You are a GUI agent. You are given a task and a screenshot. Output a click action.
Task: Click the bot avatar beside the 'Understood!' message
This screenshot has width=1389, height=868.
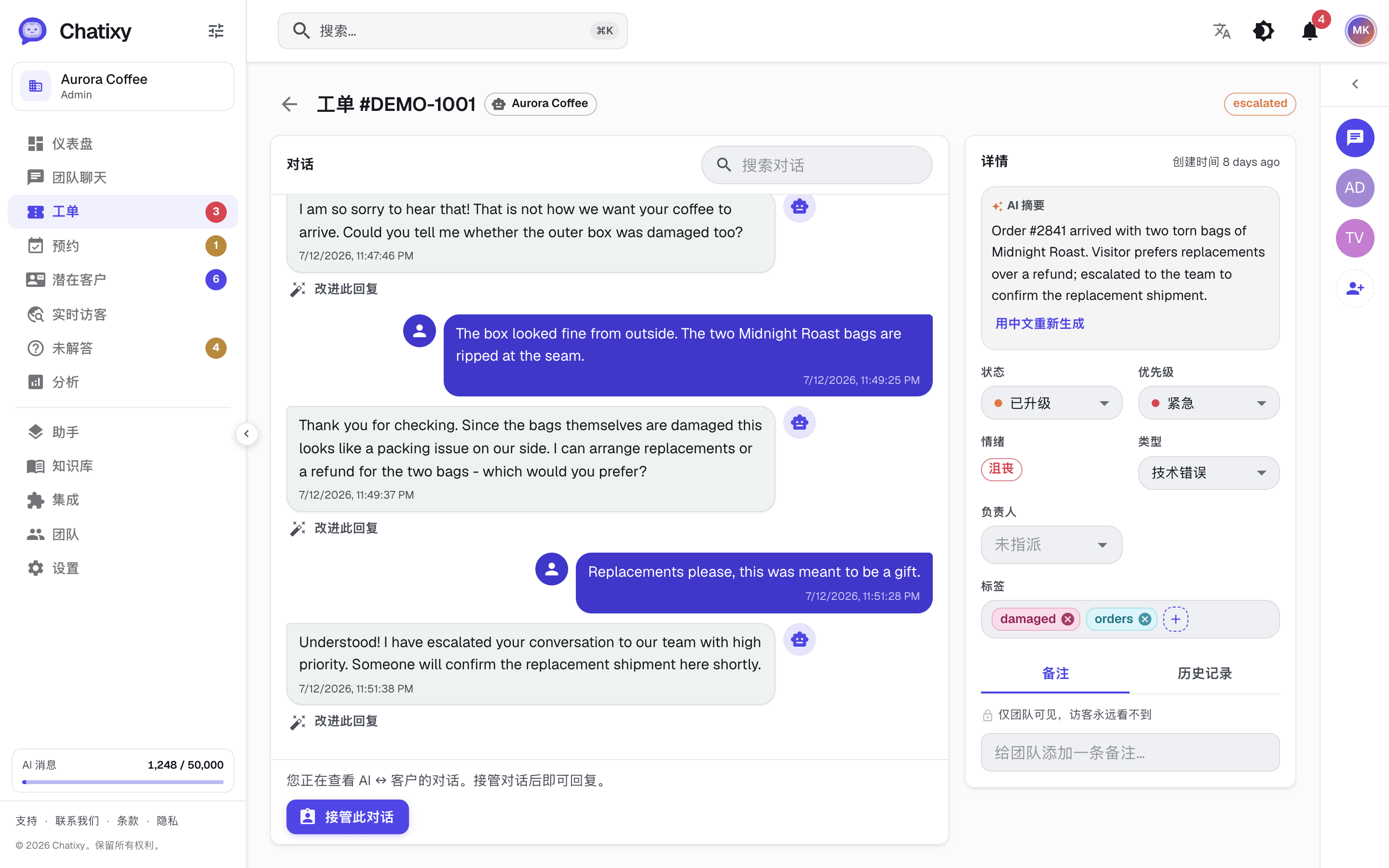(x=800, y=639)
